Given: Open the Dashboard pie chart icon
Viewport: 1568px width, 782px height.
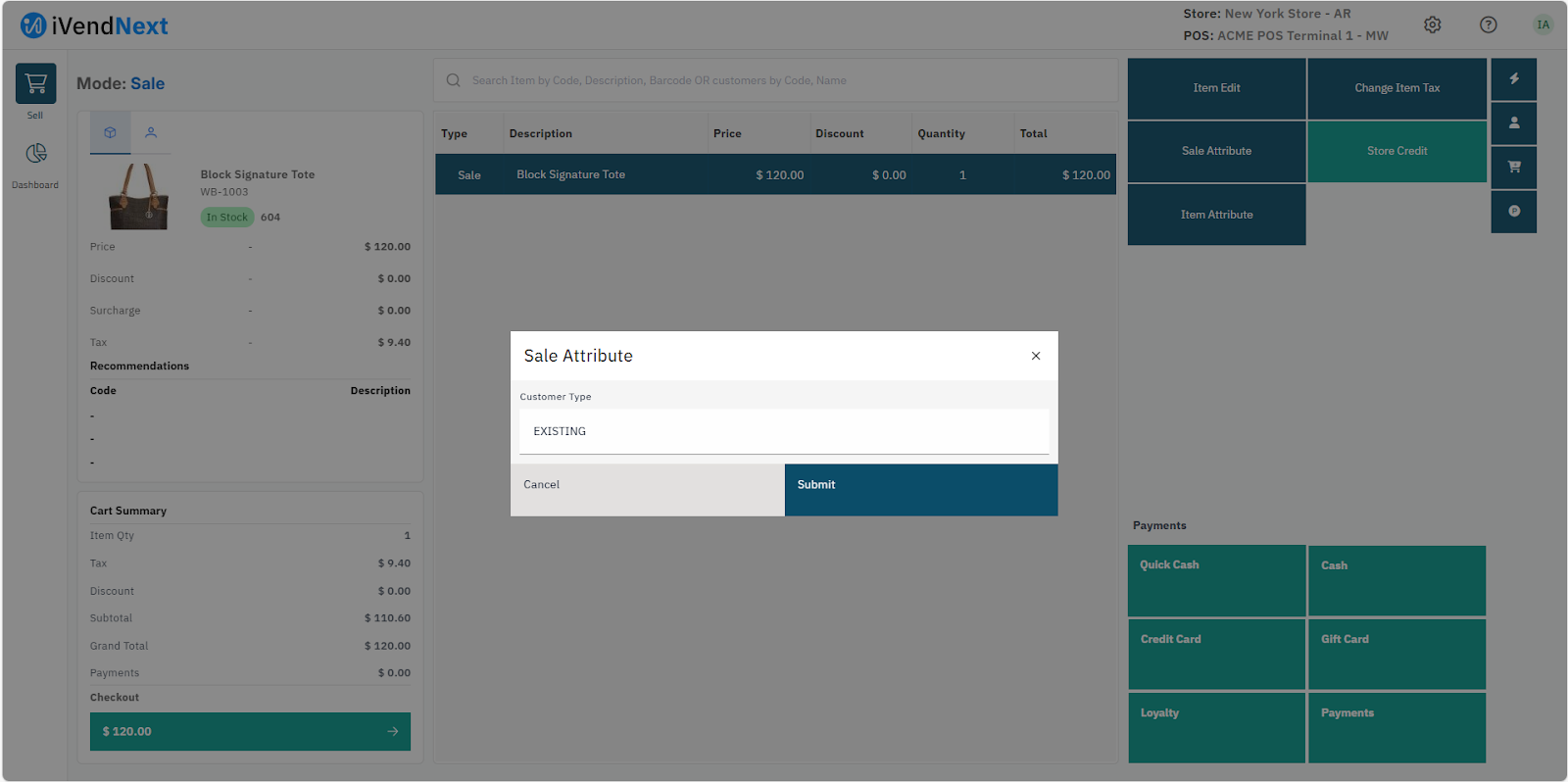Looking at the screenshot, I should pyautogui.click(x=35, y=154).
